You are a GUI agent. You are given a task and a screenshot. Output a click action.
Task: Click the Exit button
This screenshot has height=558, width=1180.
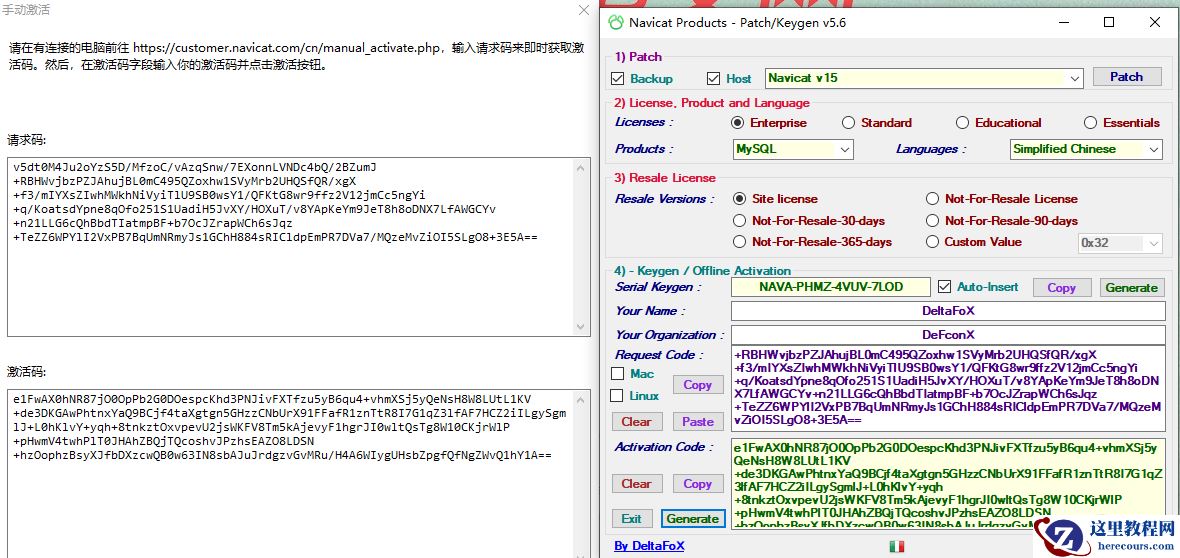[631, 518]
